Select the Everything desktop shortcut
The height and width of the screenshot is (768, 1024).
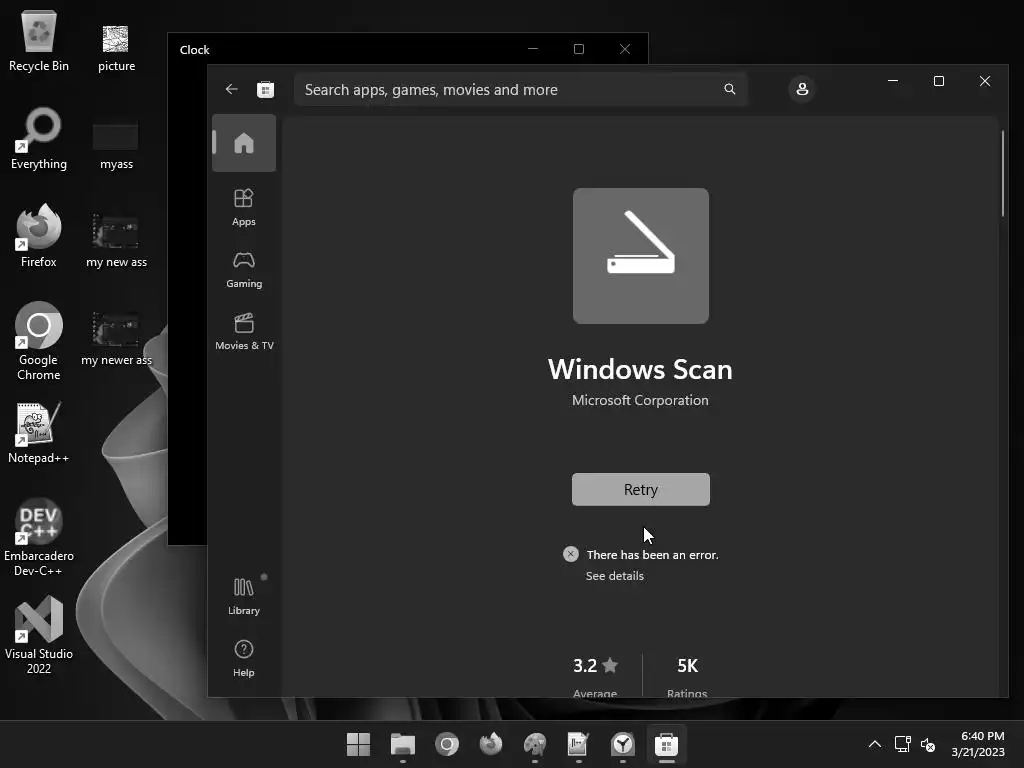(39, 139)
